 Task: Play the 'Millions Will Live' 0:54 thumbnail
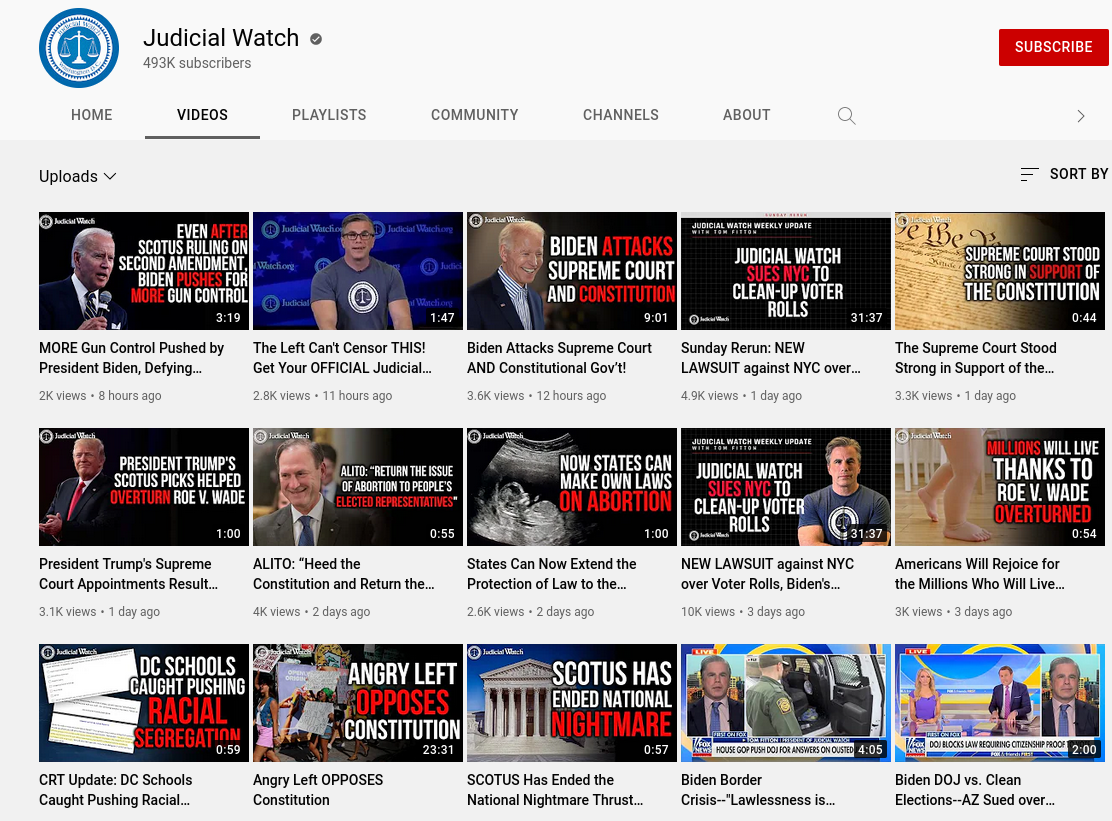tap(1000, 487)
